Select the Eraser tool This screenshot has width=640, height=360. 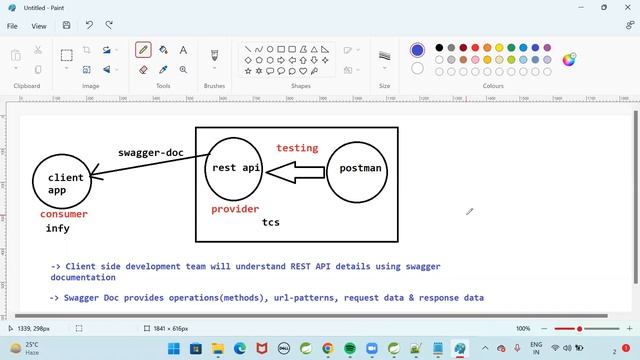[x=143, y=70]
